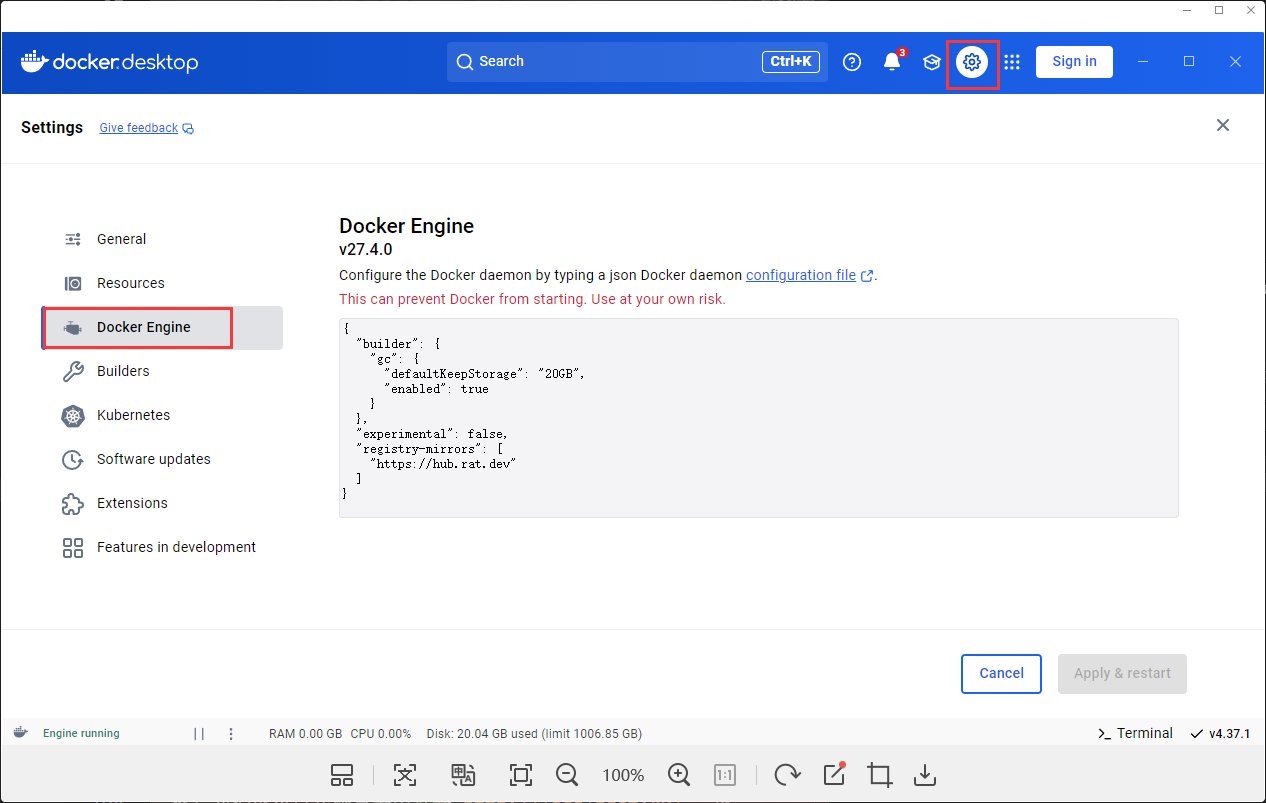This screenshot has height=803, width=1266.
Task: Click the help question mark icon
Action: click(x=852, y=62)
